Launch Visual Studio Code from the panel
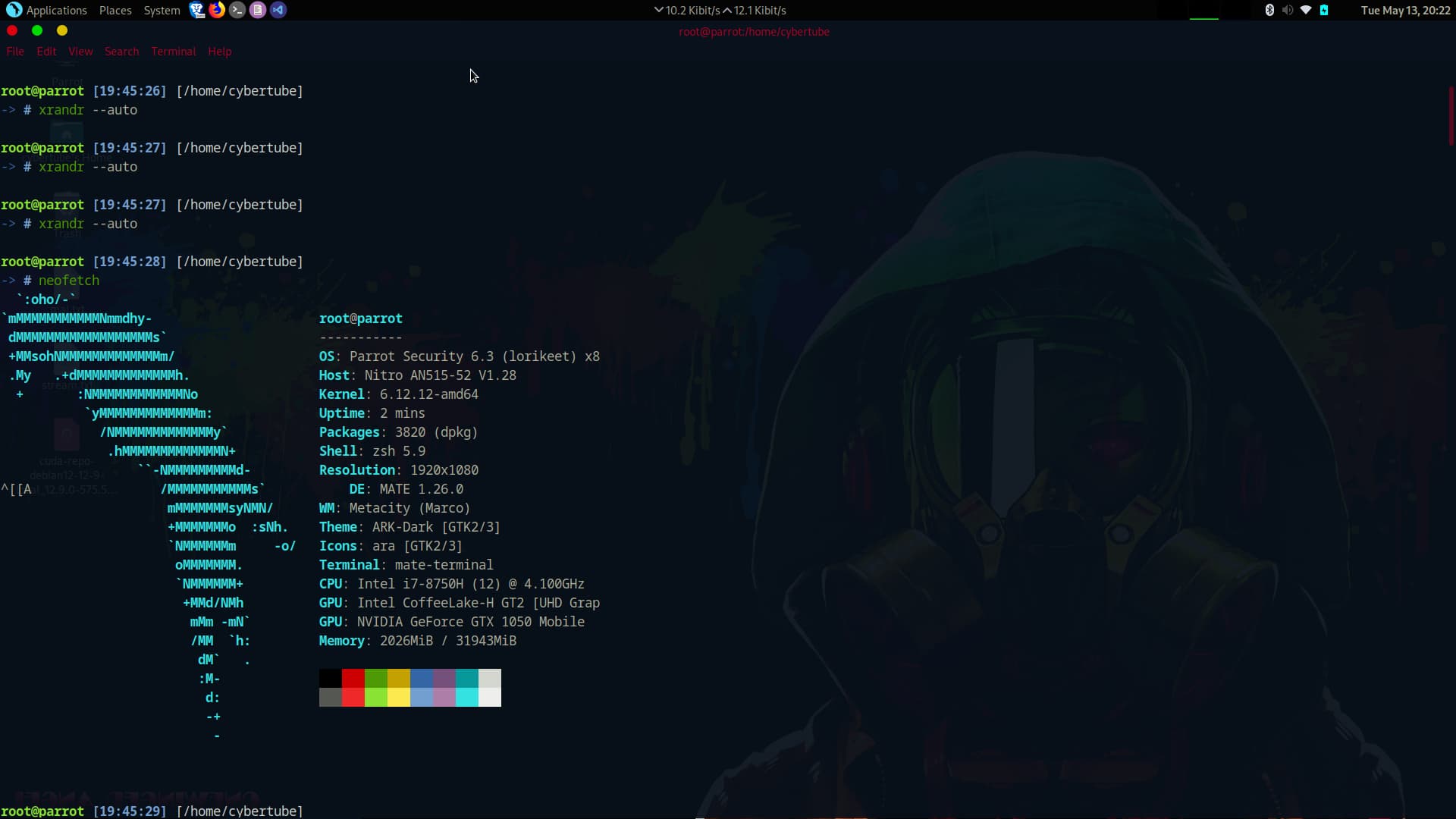The height and width of the screenshot is (819, 1456). click(278, 10)
